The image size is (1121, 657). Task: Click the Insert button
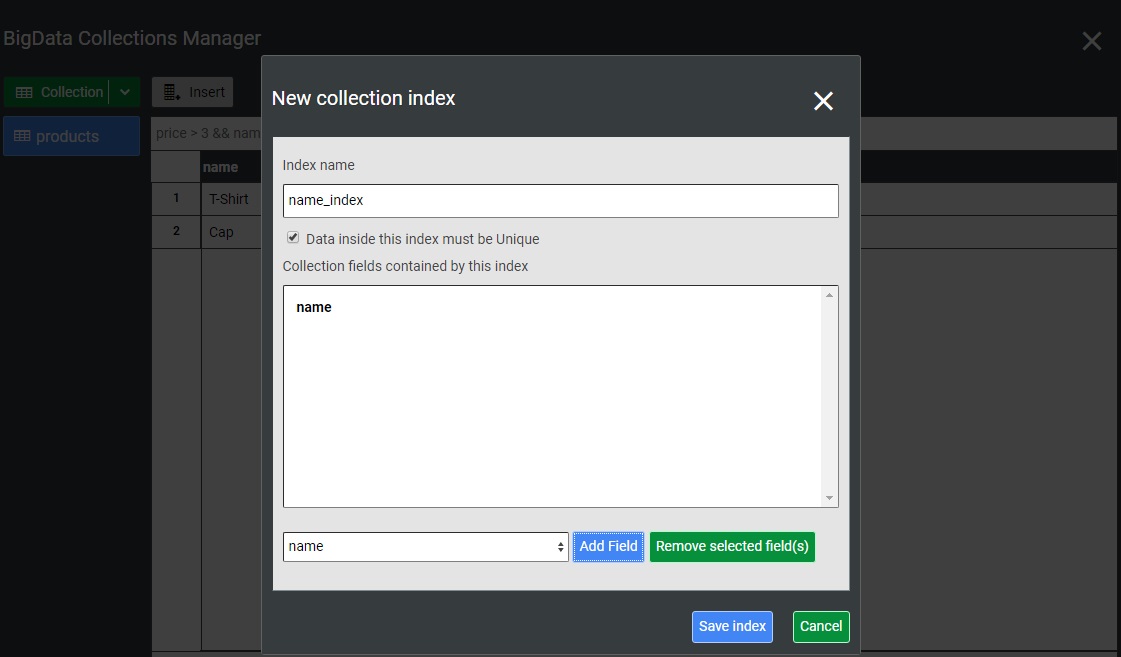pos(193,92)
